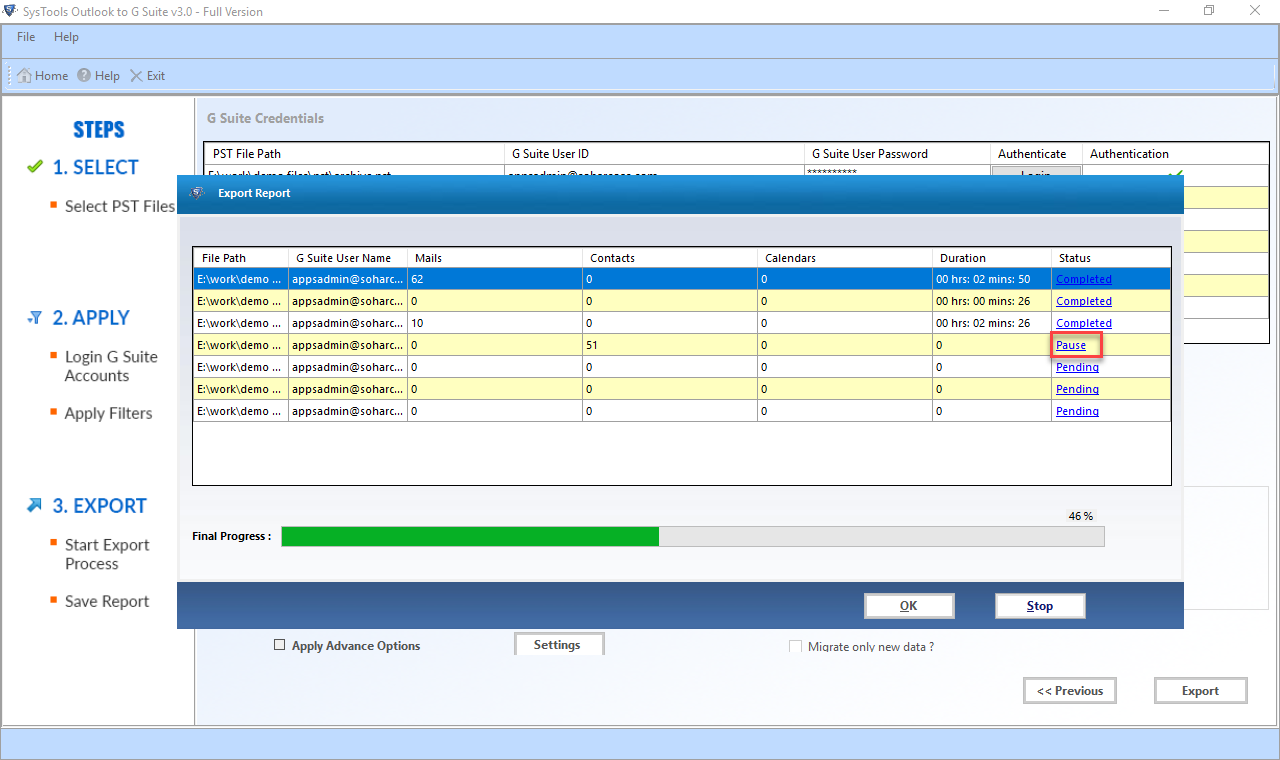The height and width of the screenshot is (760, 1280).
Task: Click the Export Report dialog icon
Action: 198,193
